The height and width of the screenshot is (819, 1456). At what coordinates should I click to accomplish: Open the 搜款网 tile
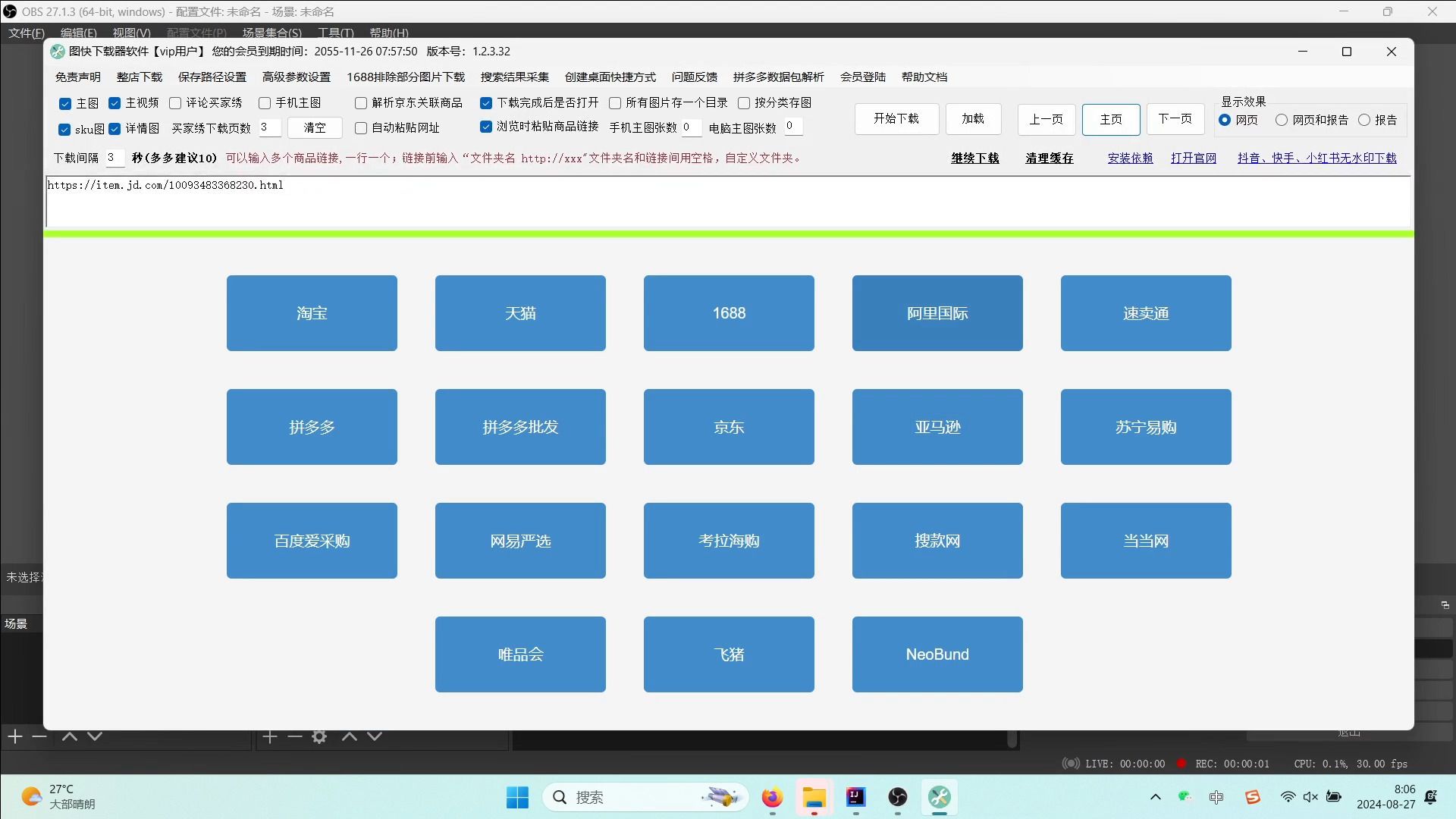click(x=937, y=541)
